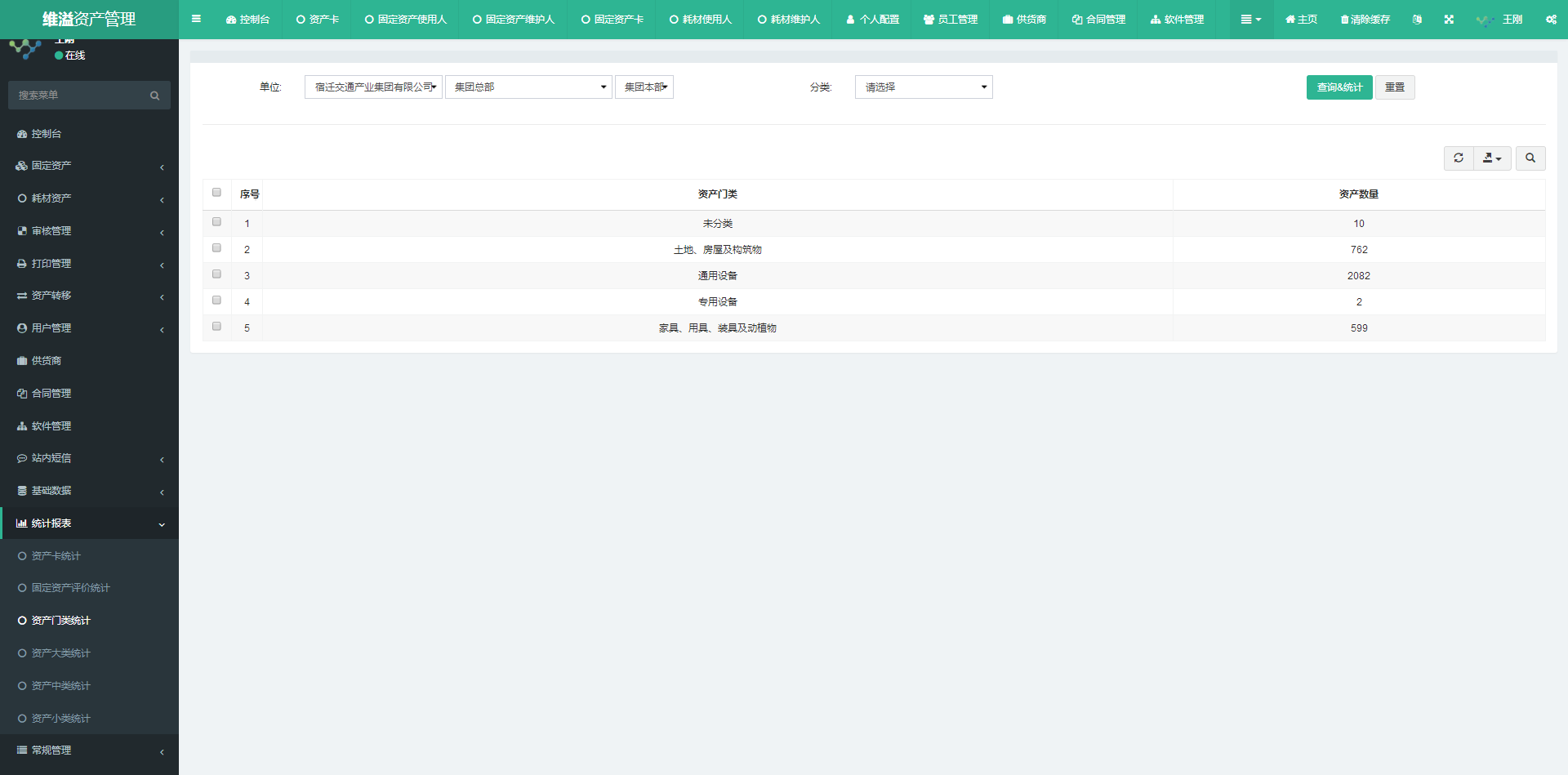Click the fullscreen expand icon in header
This screenshot has width=1568, height=775.
tap(1449, 20)
